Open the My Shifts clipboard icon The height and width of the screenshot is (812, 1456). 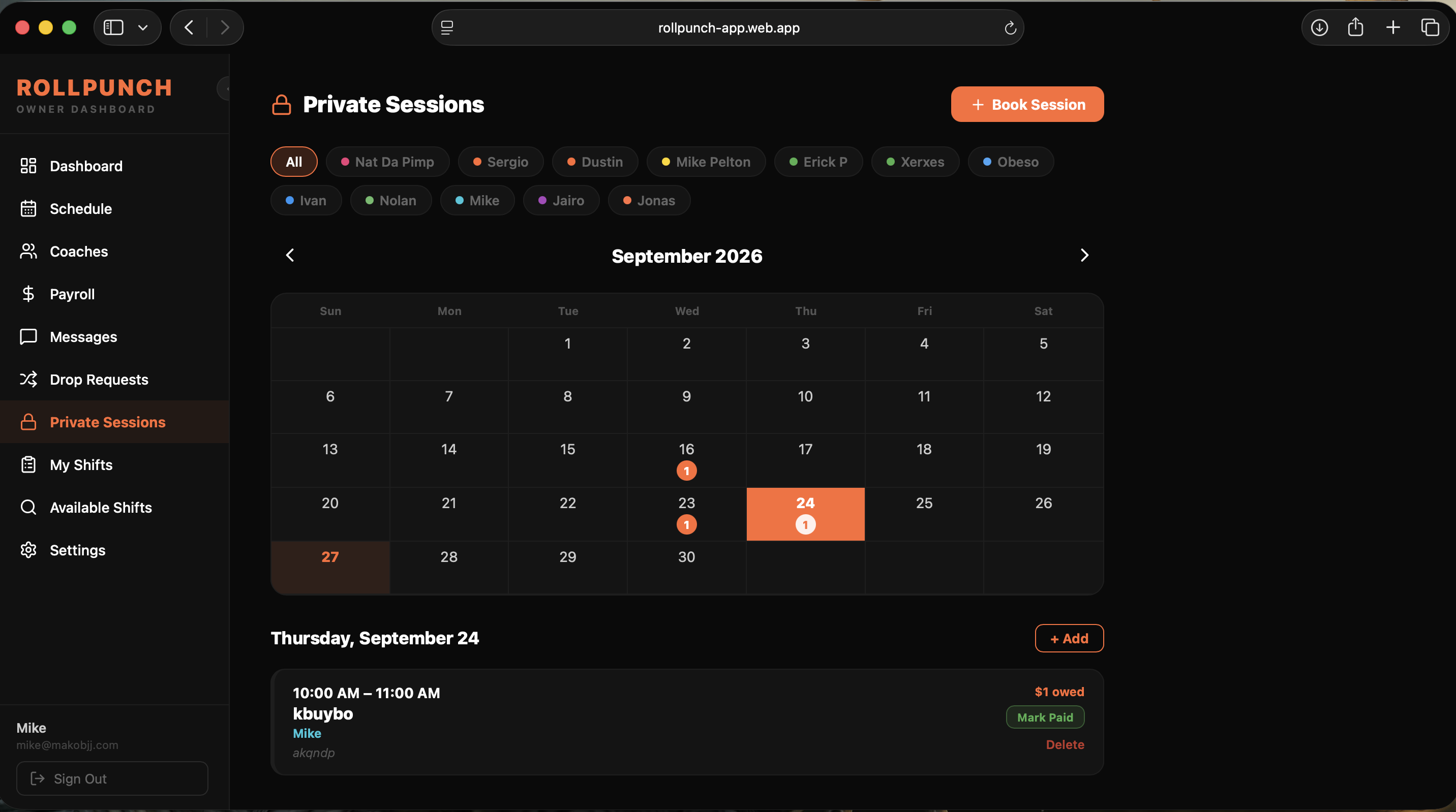tap(28, 464)
